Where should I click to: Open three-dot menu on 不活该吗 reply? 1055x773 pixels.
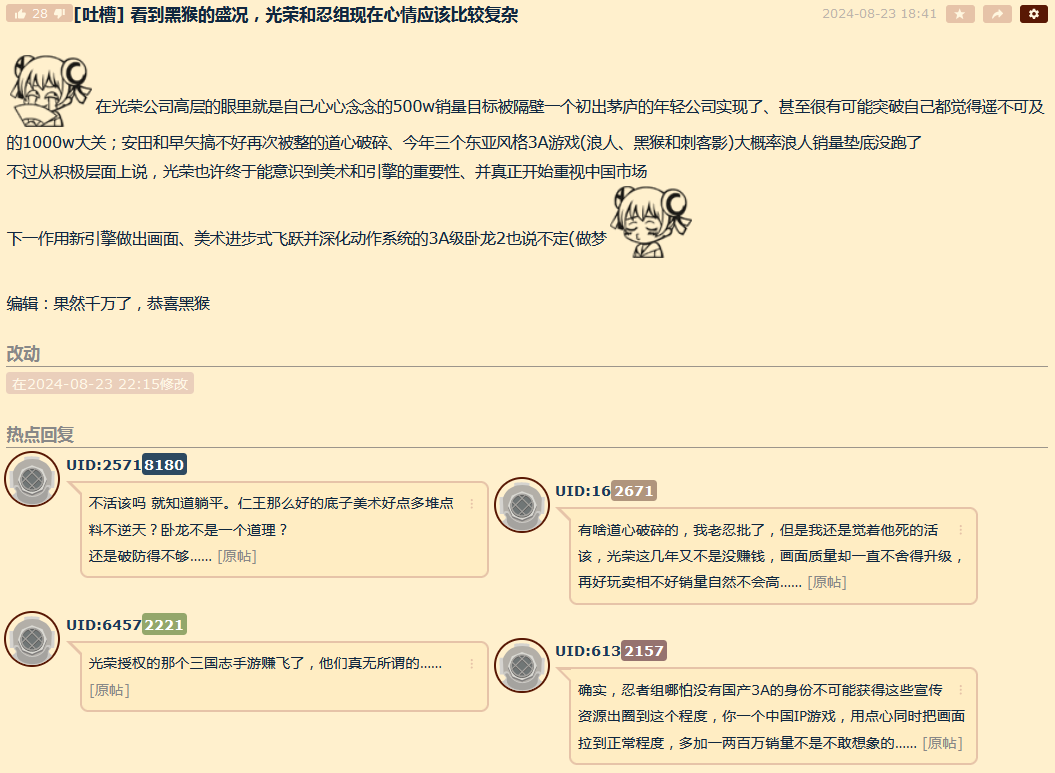[x=472, y=504]
